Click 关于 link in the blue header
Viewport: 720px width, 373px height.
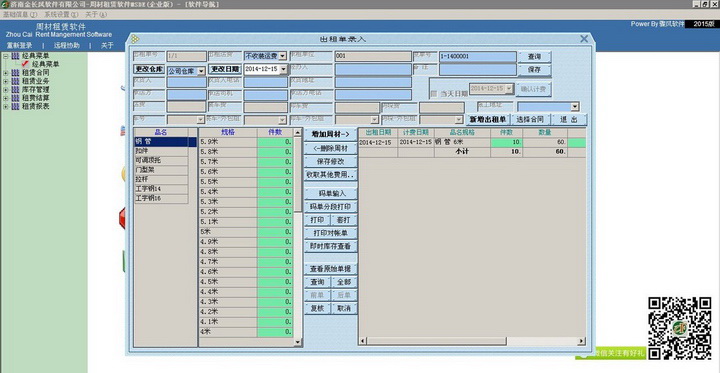[x=107, y=45]
